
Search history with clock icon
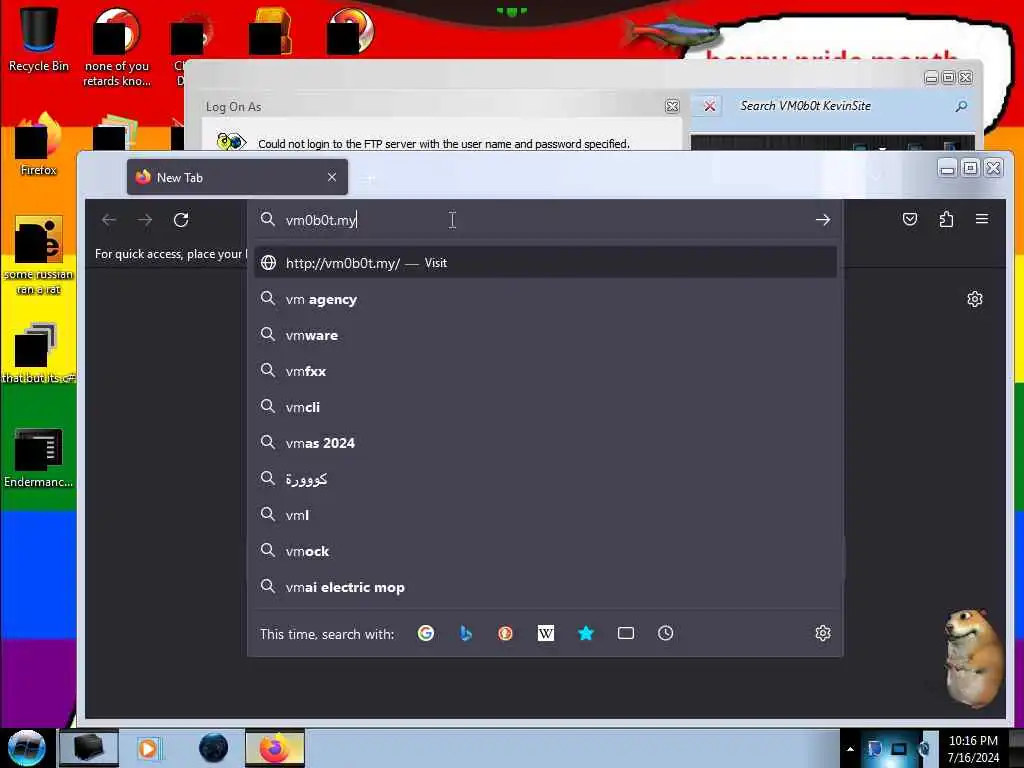(x=665, y=633)
